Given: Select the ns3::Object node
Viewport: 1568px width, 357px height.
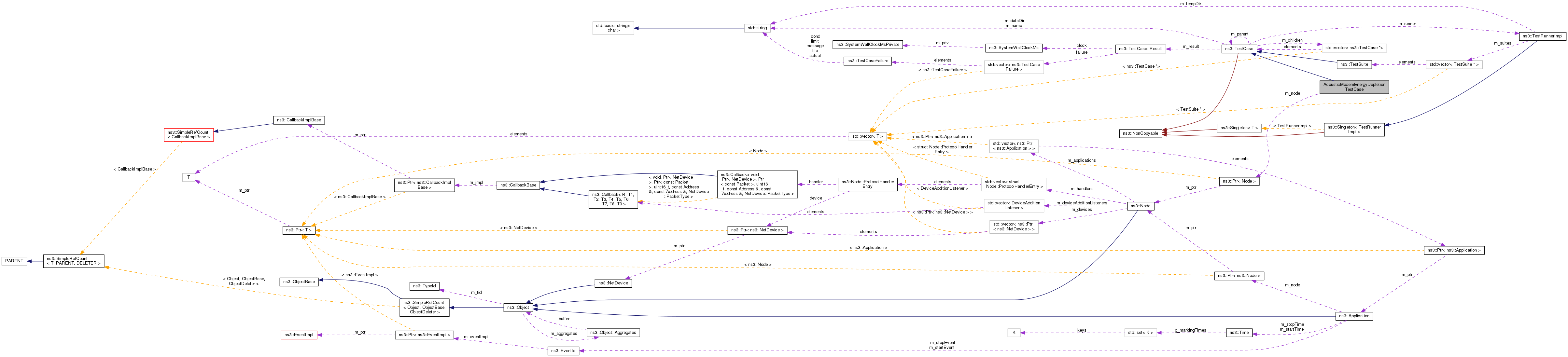Looking at the screenshot, I should (x=518, y=308).
